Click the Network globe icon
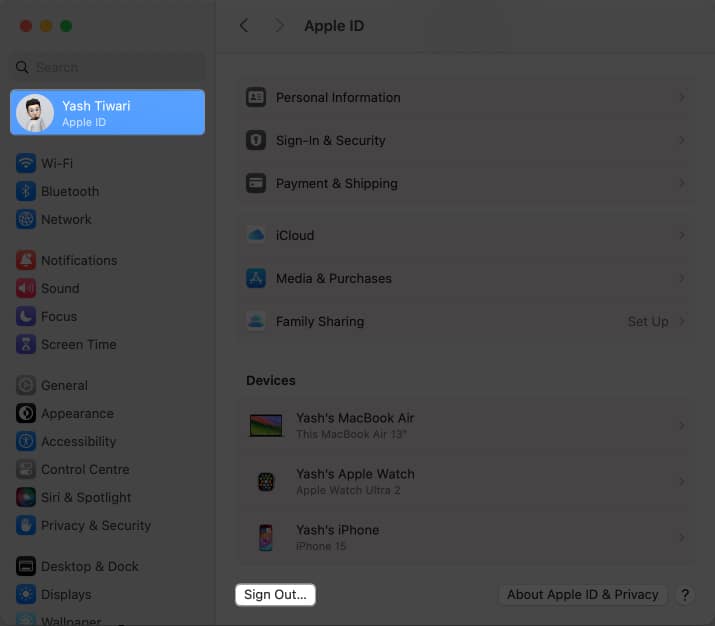 coord(26,219)
